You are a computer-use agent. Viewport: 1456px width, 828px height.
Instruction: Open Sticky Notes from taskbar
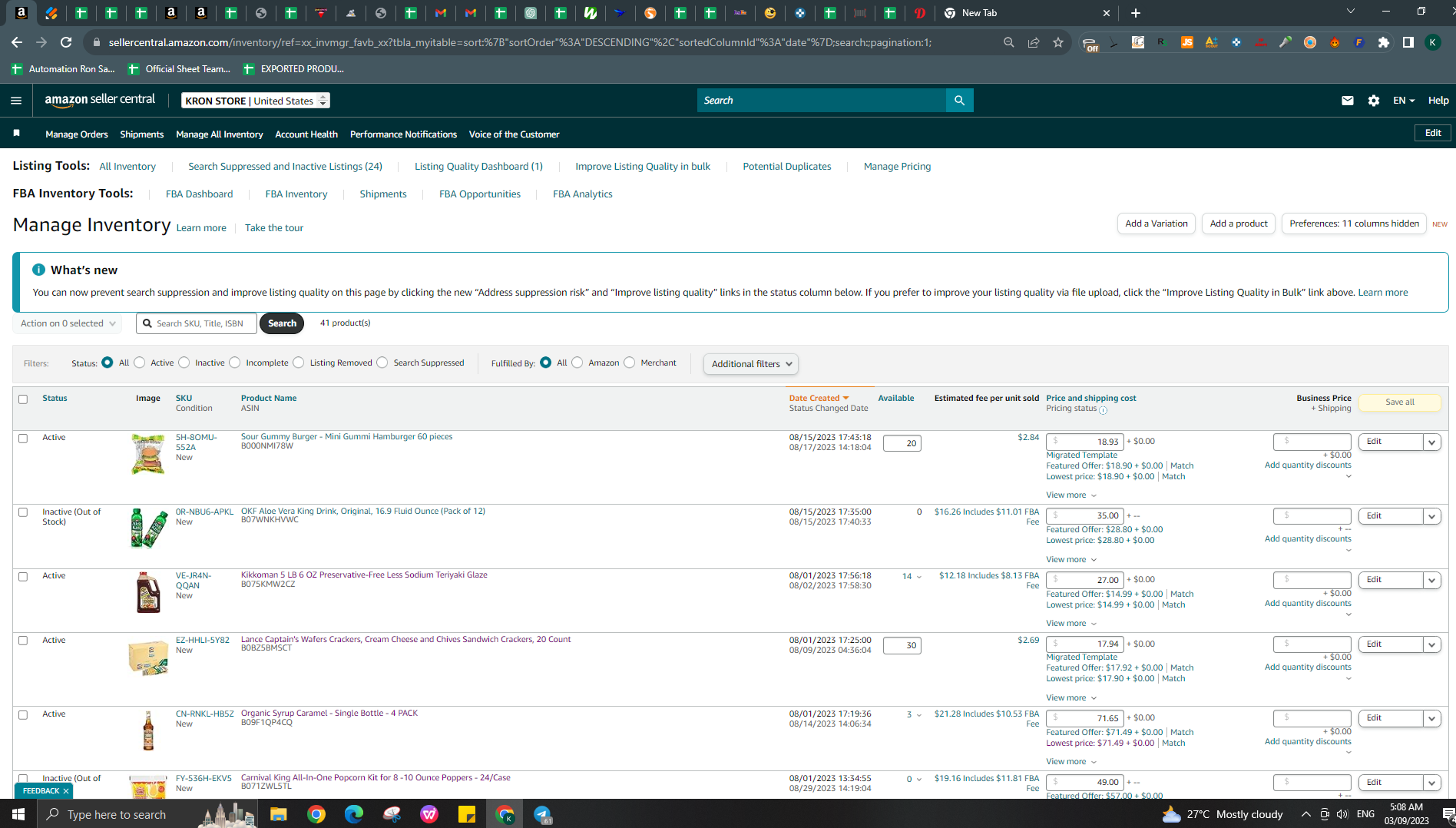pyautogui.click(x=467, y=814)
